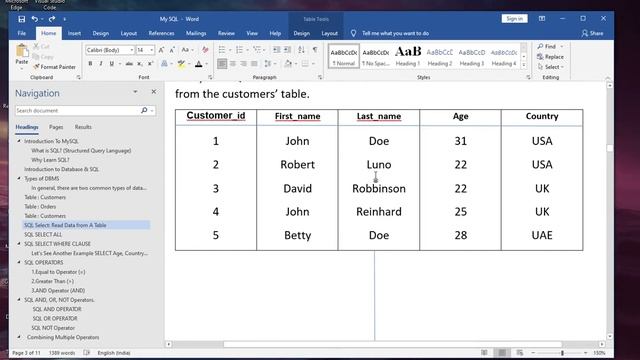Click the horizontal scrollbar of the document

tap(392, 344)
